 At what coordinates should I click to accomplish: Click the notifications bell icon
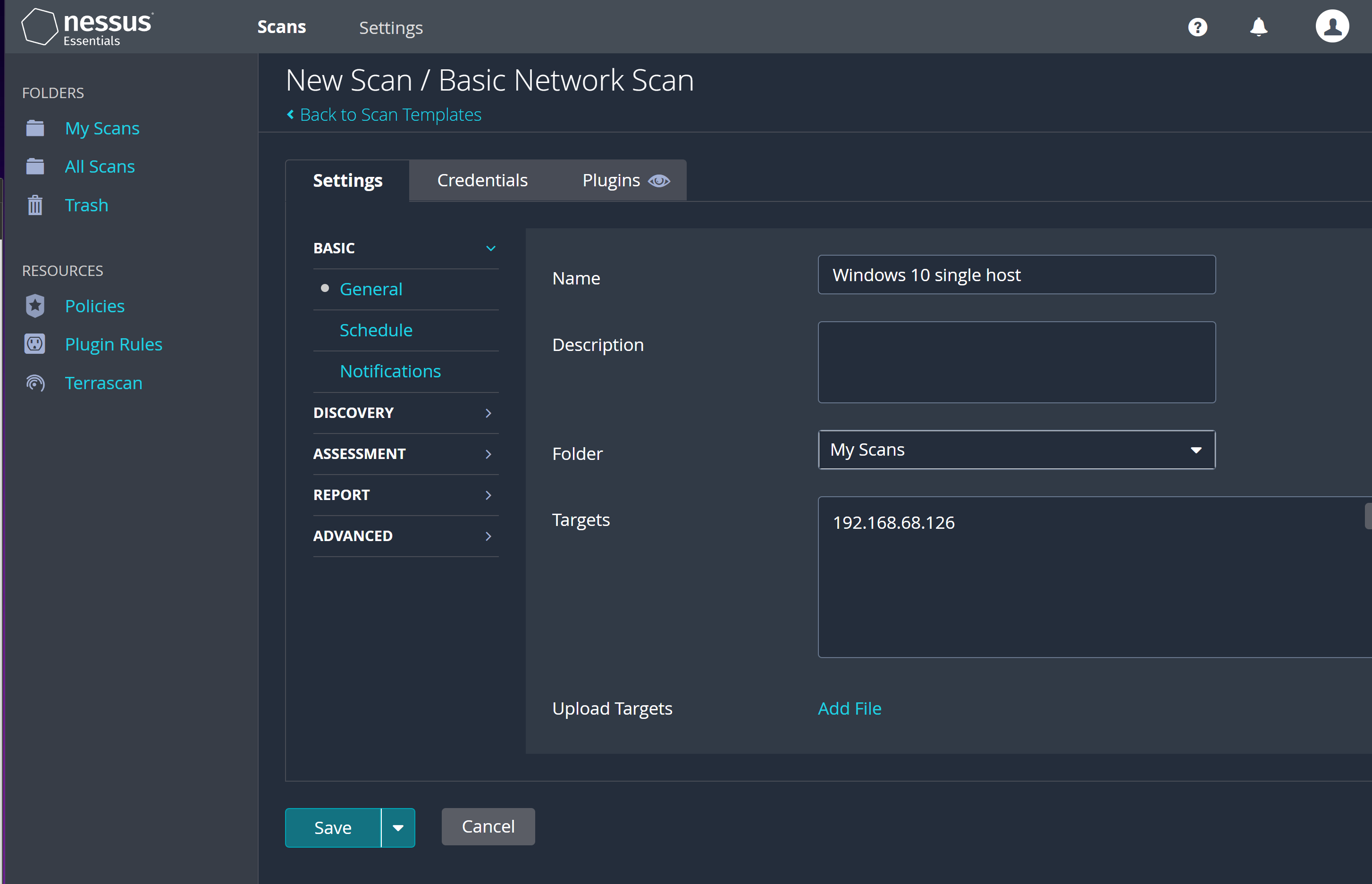tap(1258, 26)
